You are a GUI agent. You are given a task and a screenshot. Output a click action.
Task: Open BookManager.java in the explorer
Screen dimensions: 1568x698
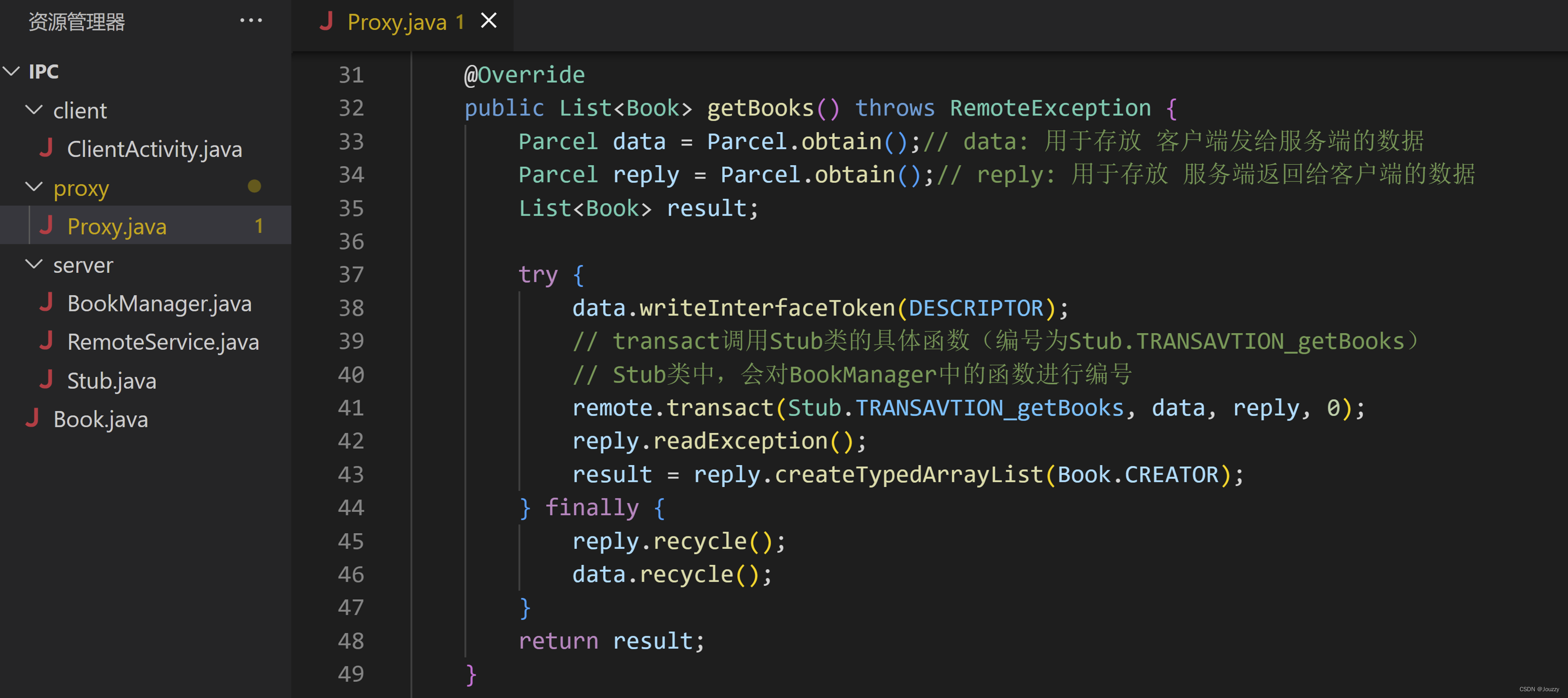[159, 304]
